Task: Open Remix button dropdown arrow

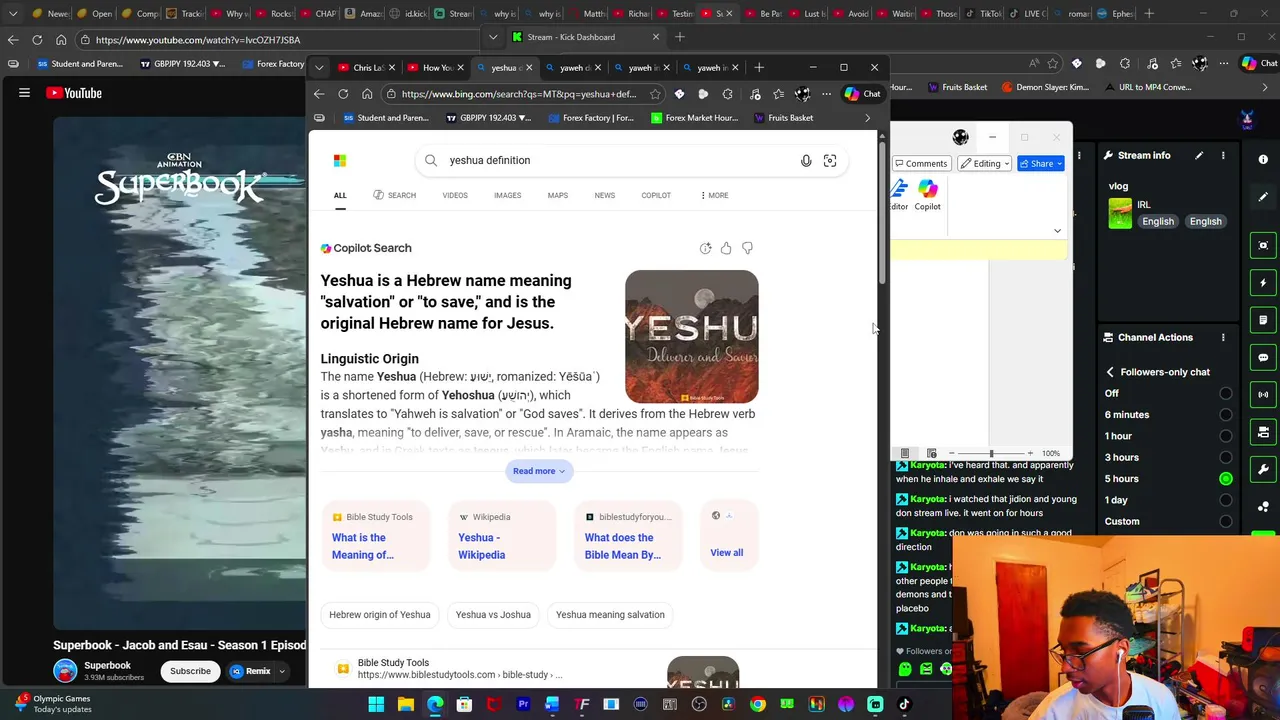Action: (x=282, y=671)
